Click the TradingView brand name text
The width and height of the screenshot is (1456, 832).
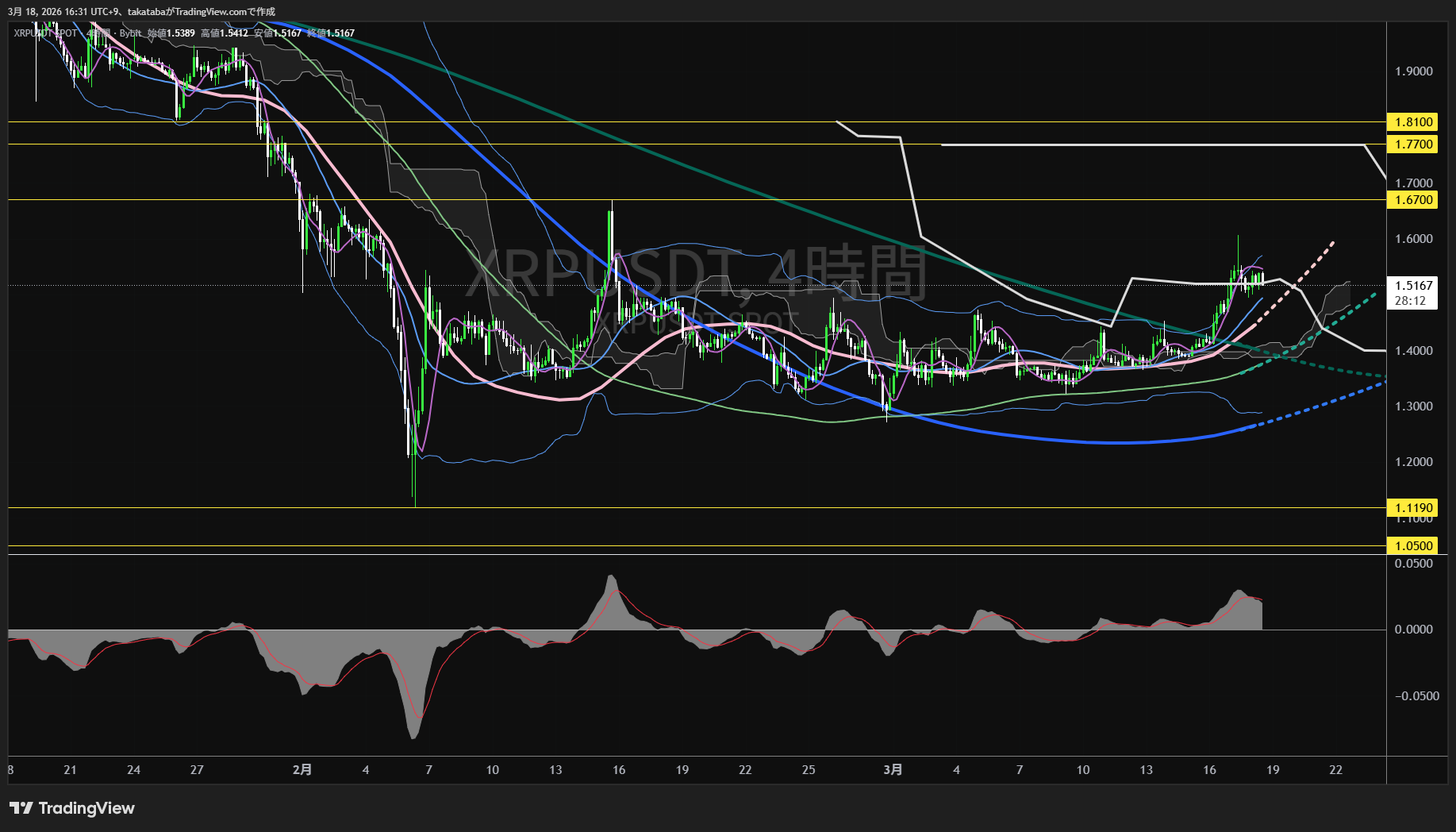(x=86, y=808)
